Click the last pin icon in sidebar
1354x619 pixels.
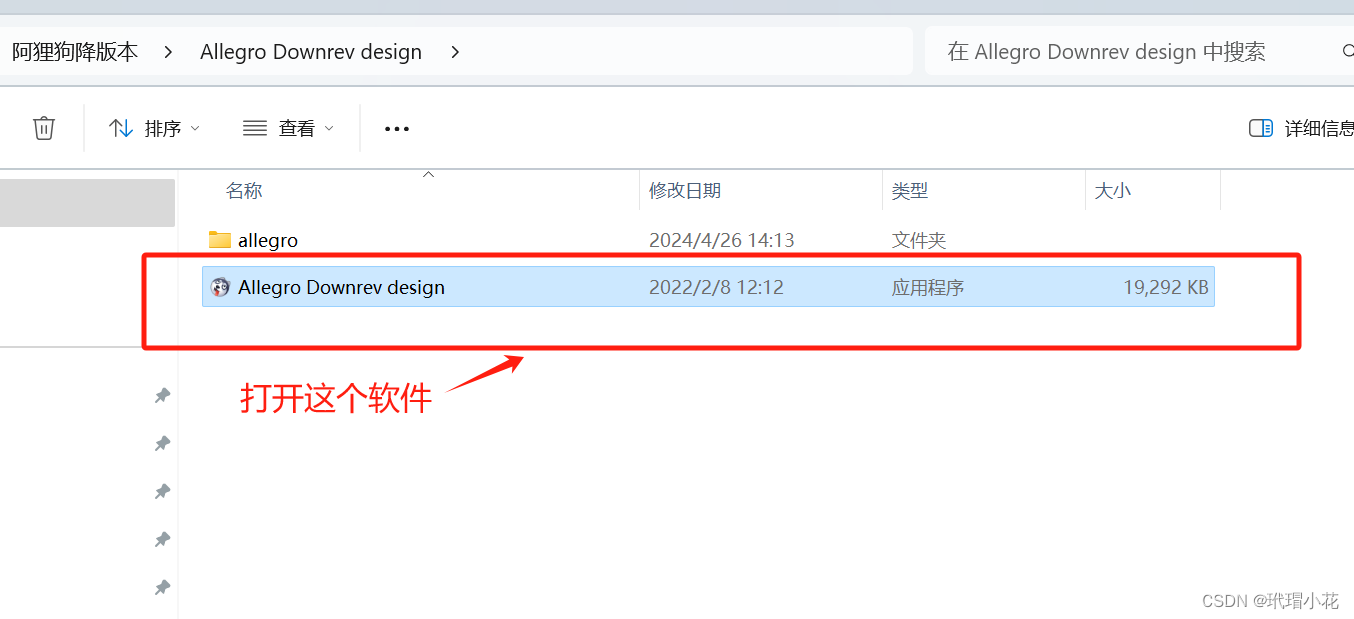tap(162, 587)
